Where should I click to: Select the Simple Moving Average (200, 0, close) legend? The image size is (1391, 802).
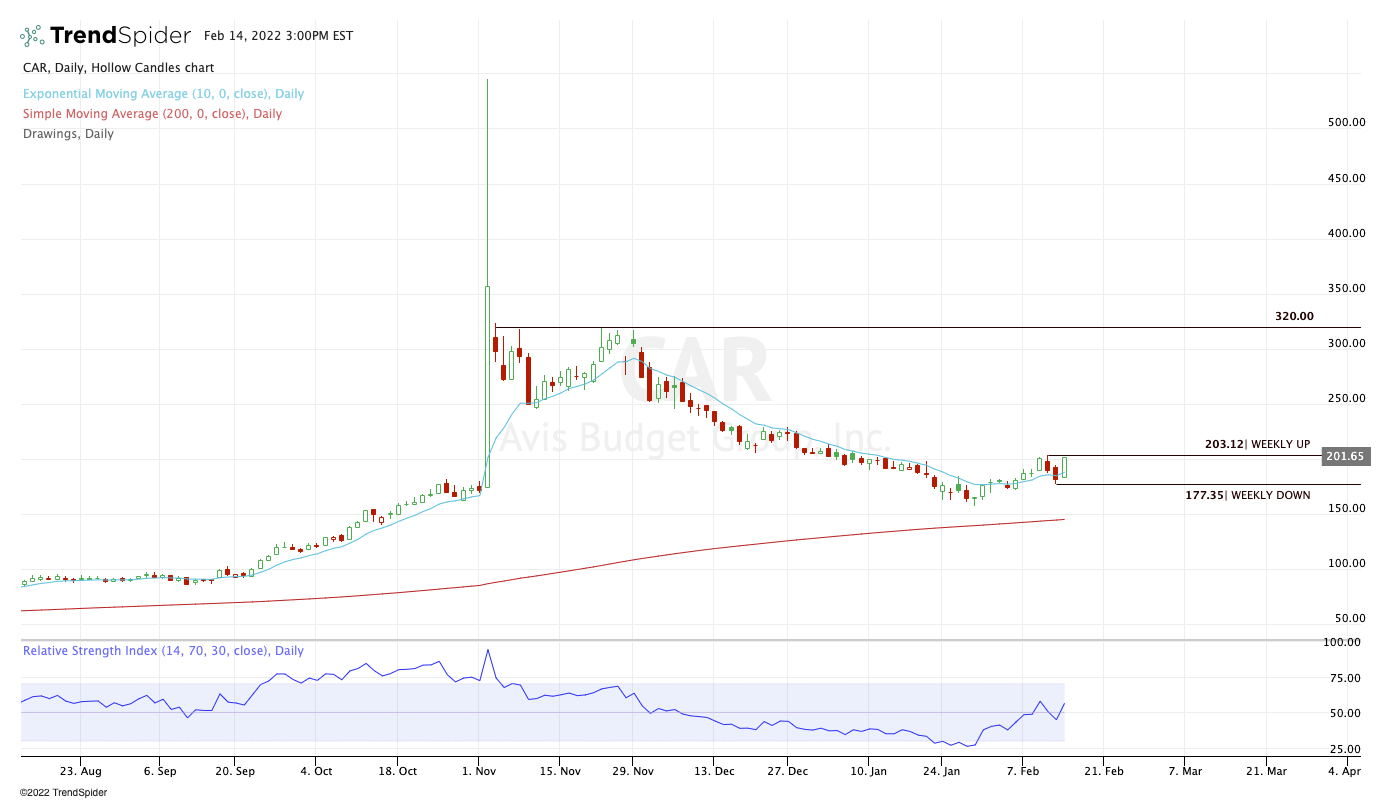click(x=152, y=114)
